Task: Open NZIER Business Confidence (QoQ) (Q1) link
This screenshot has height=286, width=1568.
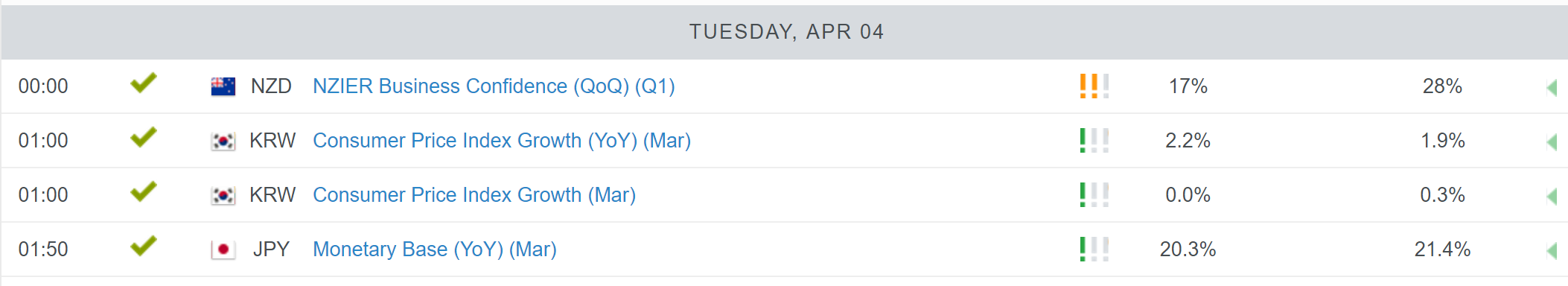Action: pyautogui.click(x=494, y=86)
